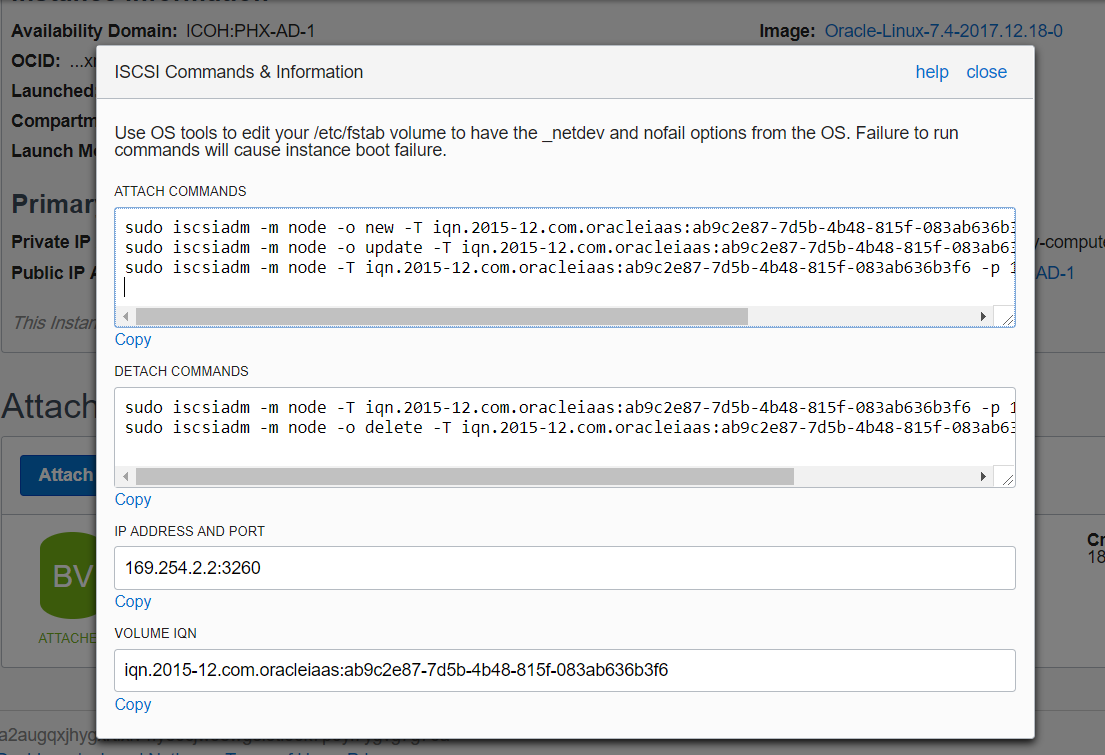Click the attach commands horizontal scrollbar thumb
The width and height of the screenshot is (1105, 755).
(x=442, y=317)
